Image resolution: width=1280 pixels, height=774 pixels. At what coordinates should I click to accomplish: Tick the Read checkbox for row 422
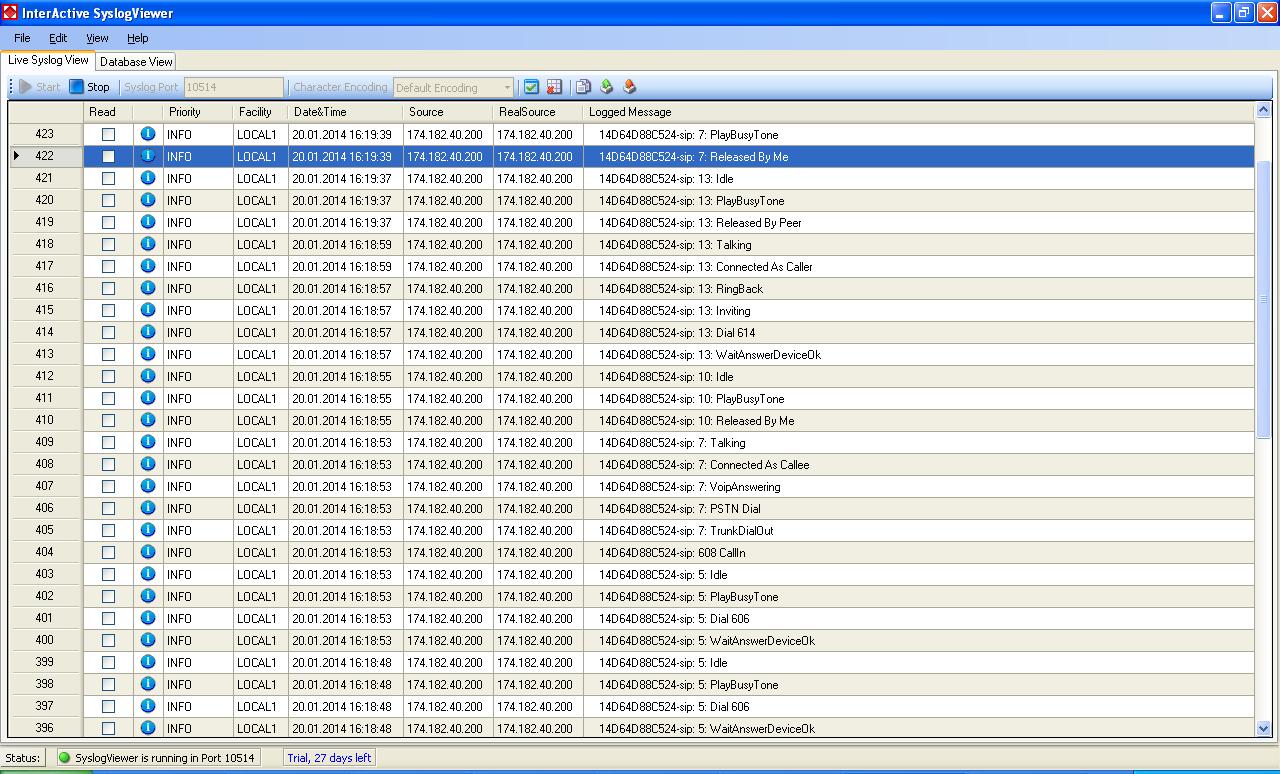click(108, 156)
